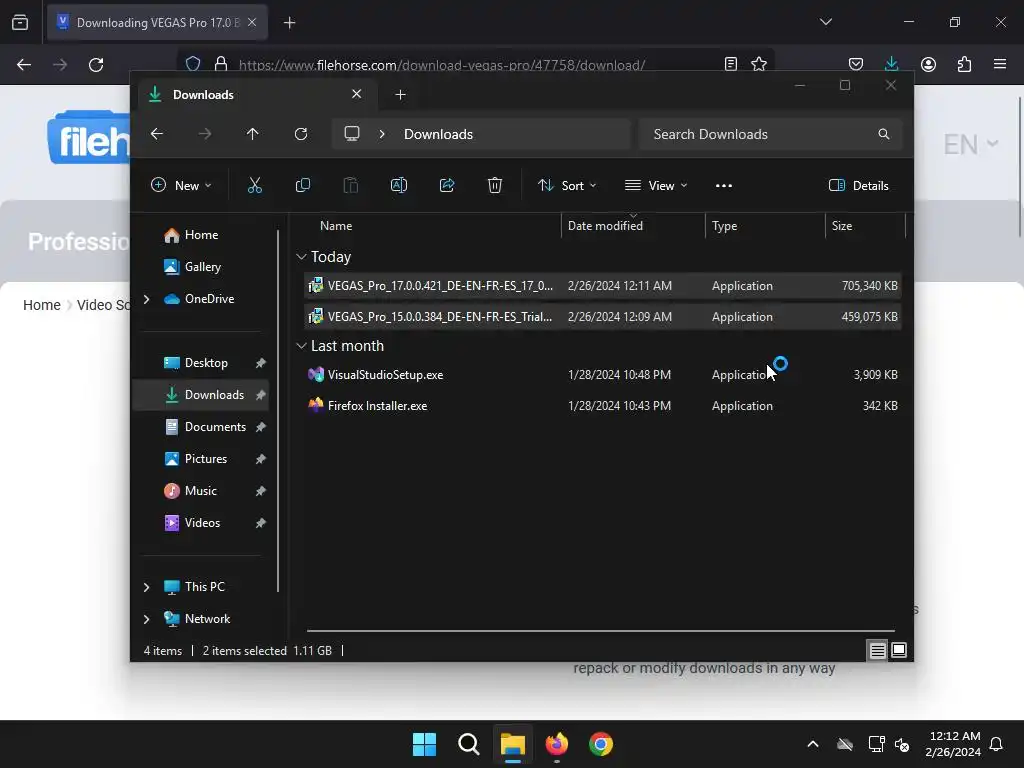Unpin Desktop from Quick access pin icon
1024x768 pixels.
click(x=261, y=363)
